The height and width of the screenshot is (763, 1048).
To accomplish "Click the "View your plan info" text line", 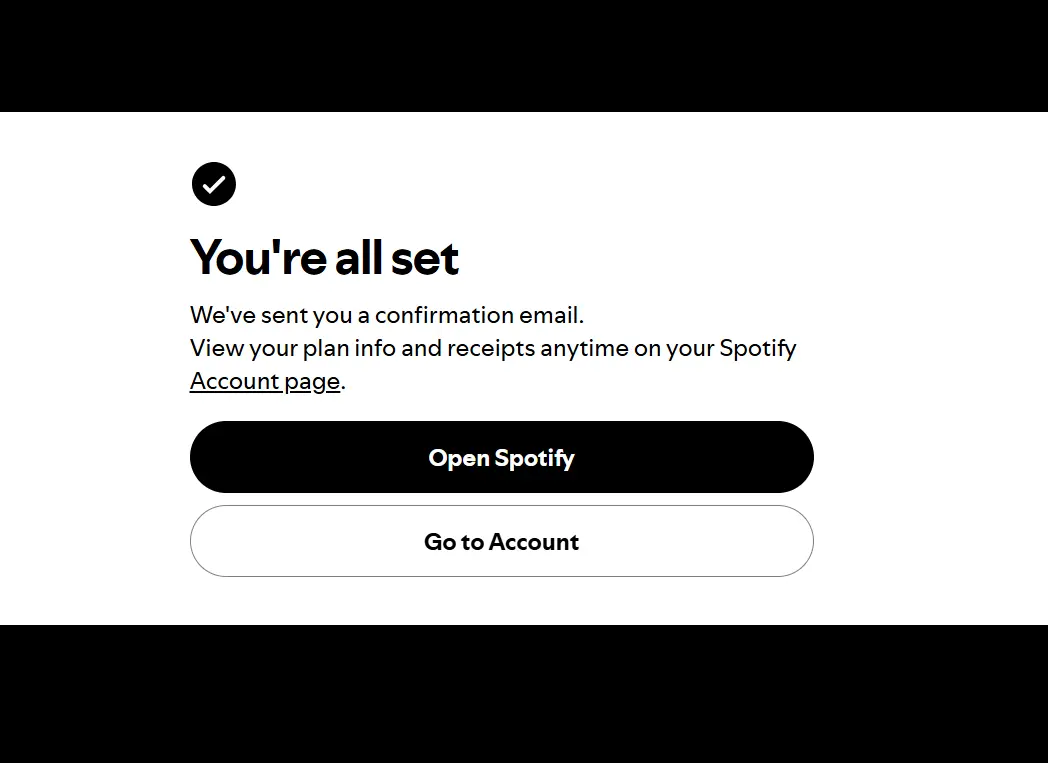I will [x=493, y=349].
